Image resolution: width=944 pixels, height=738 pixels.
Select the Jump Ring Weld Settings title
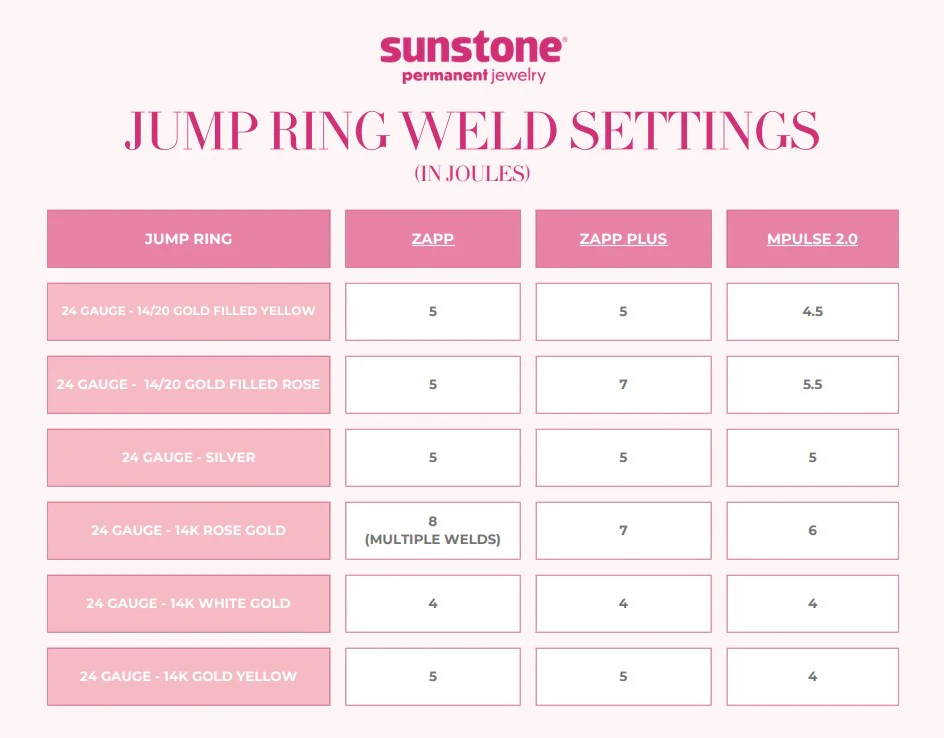[472, 131]
